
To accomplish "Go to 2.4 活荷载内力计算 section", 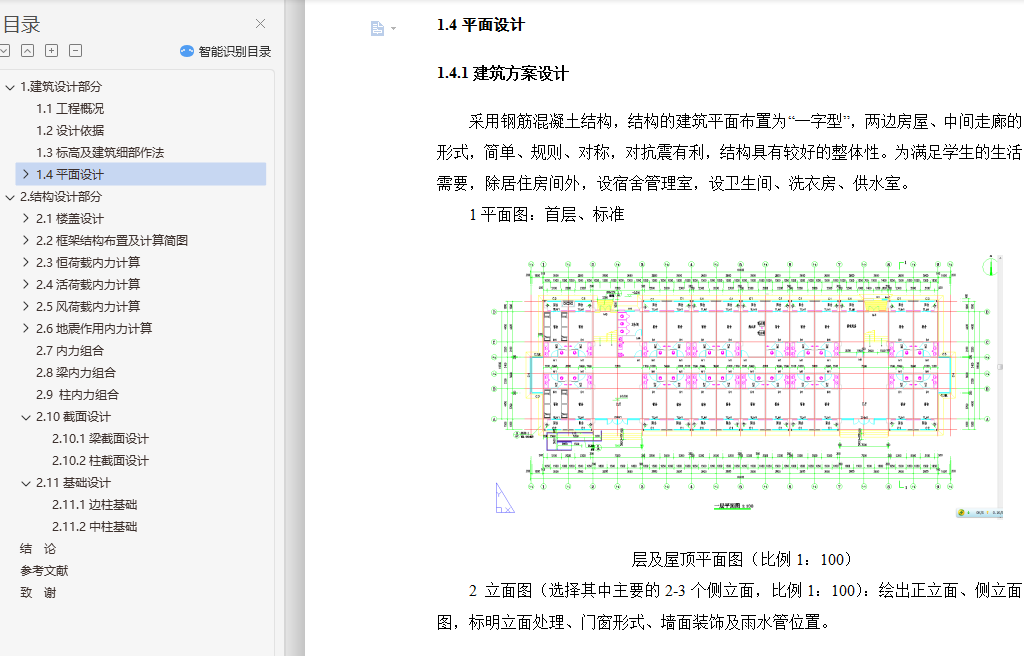I will (88, 284).
